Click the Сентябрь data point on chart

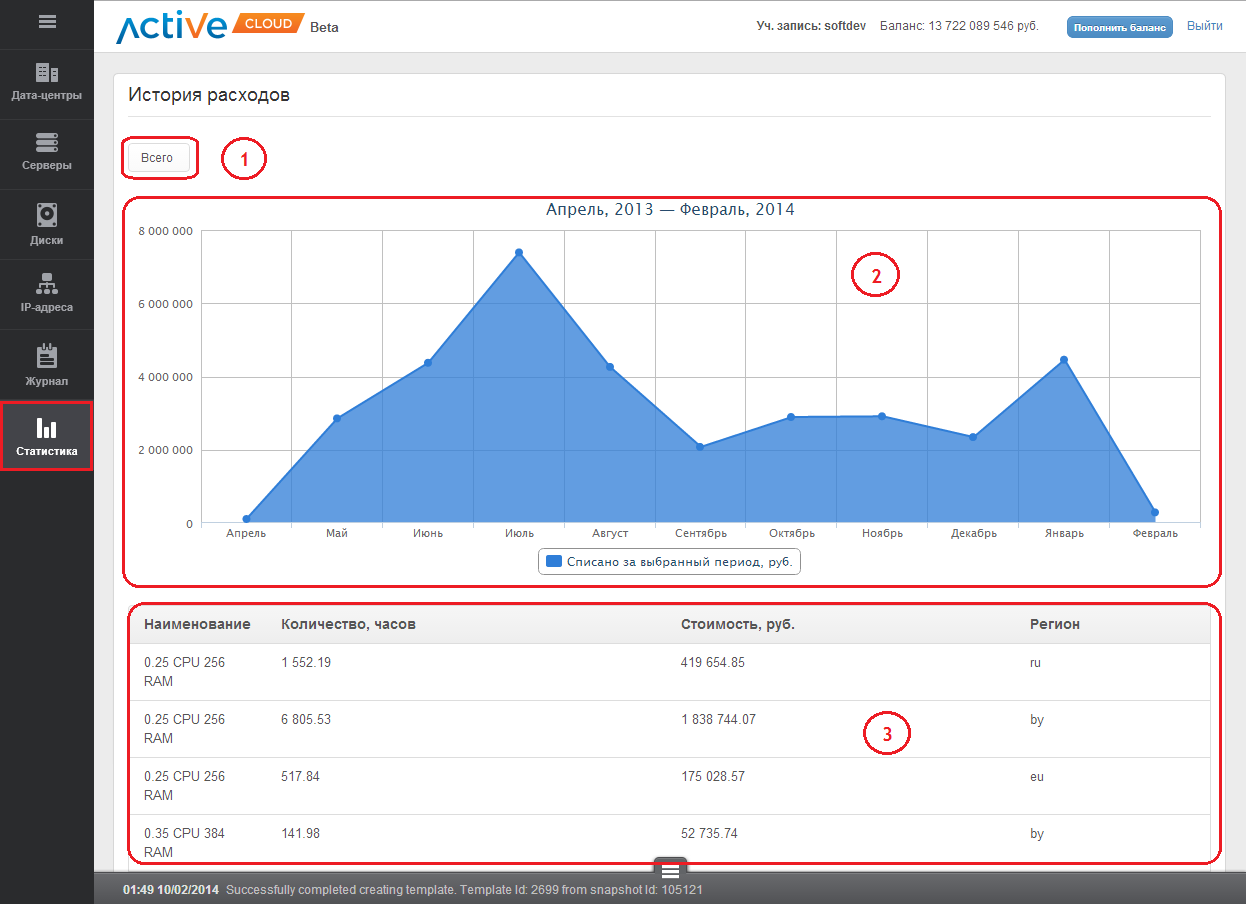pyautogui.click(x=700, y=447)
